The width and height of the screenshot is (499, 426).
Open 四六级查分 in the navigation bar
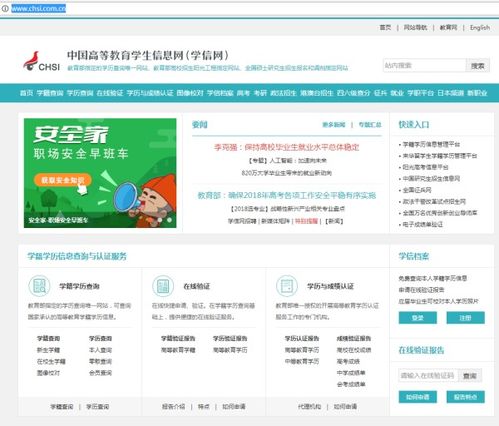(x=353, y=93)
